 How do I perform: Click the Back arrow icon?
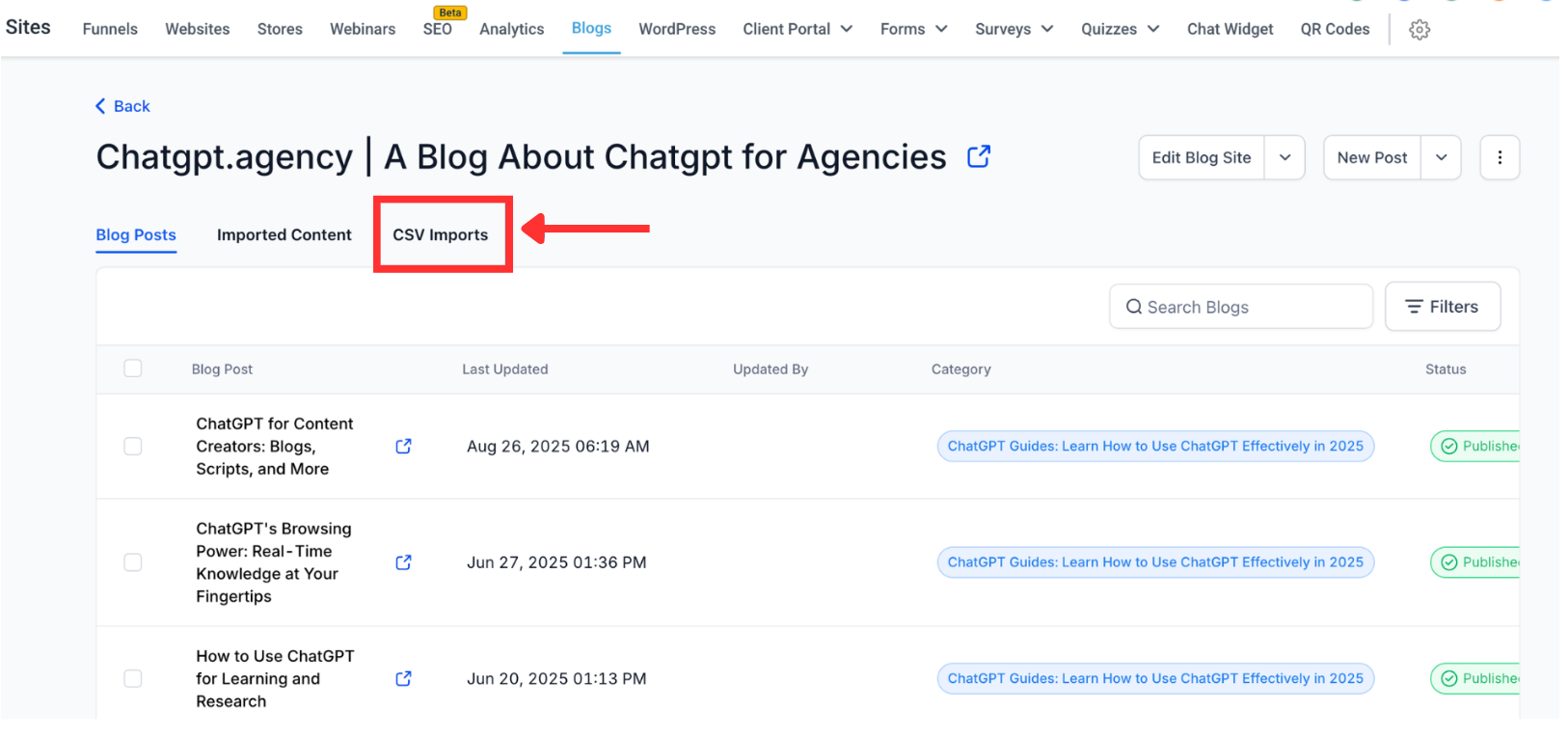pyautogui.click(x=100, y=106)
